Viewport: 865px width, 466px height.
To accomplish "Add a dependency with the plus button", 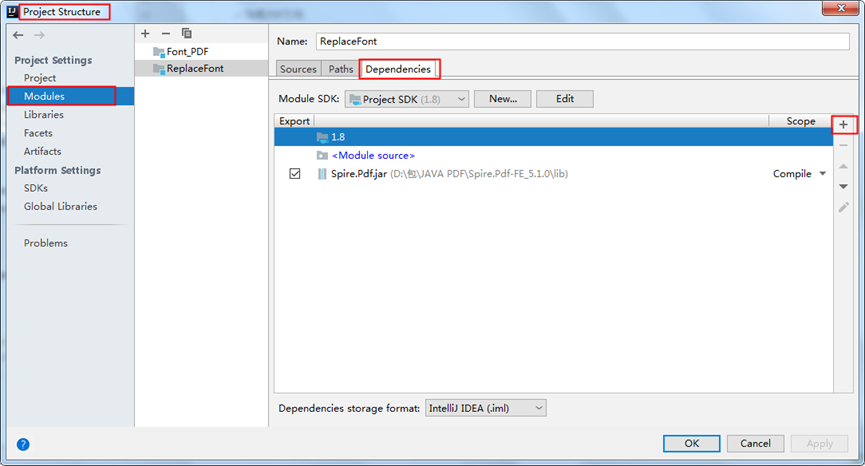I will (x=843, y=125).
